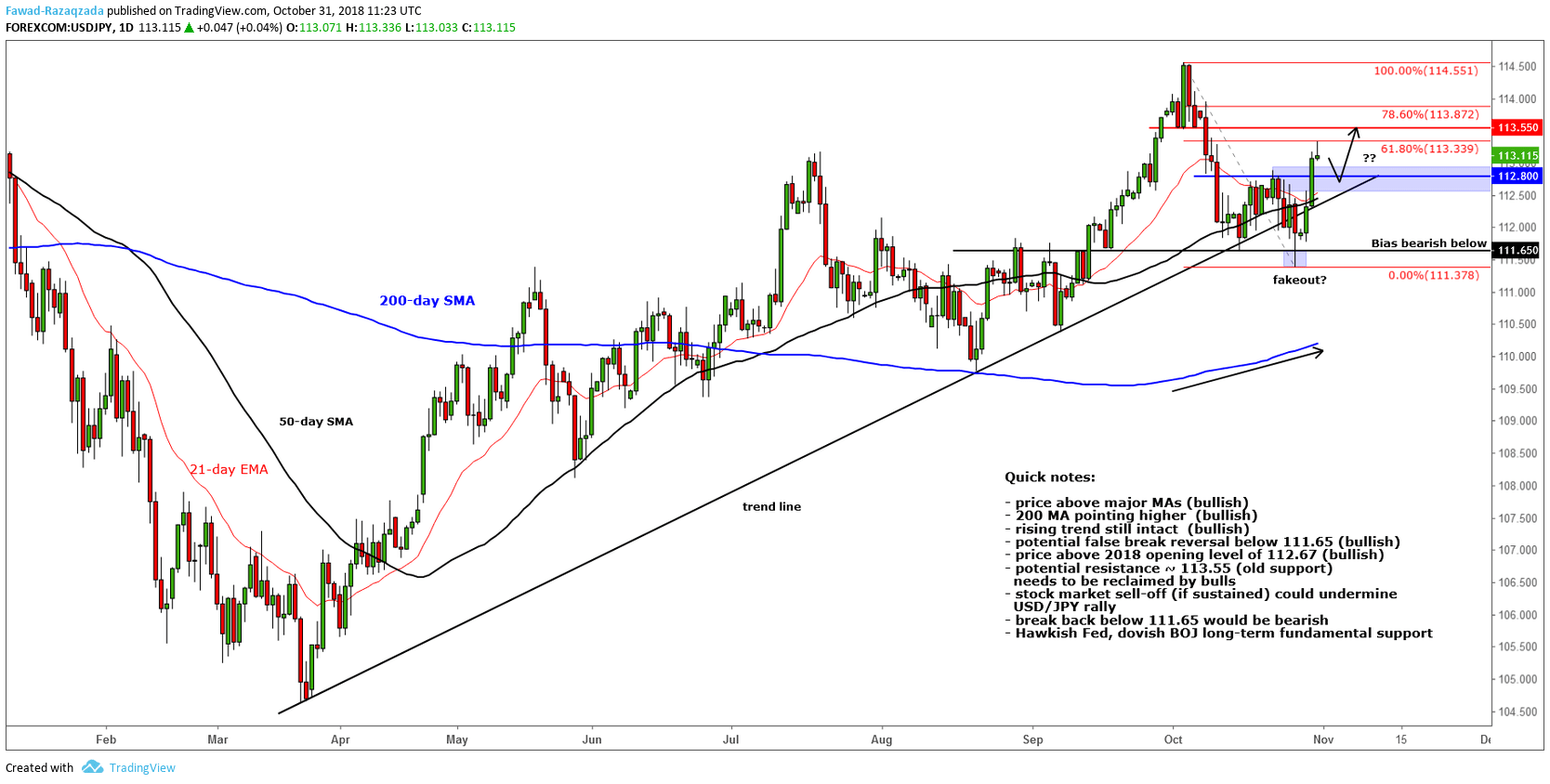Viewport: 1550px width, 784px height.
Task: Click the 104.500 price axis tick
Action: (x=1517, y=712)
